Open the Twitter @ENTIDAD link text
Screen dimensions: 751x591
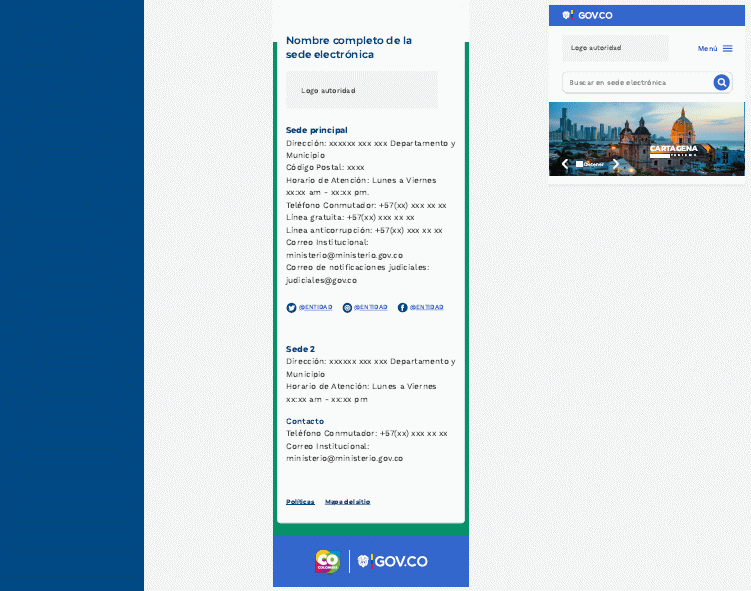[x=315, y=308]
